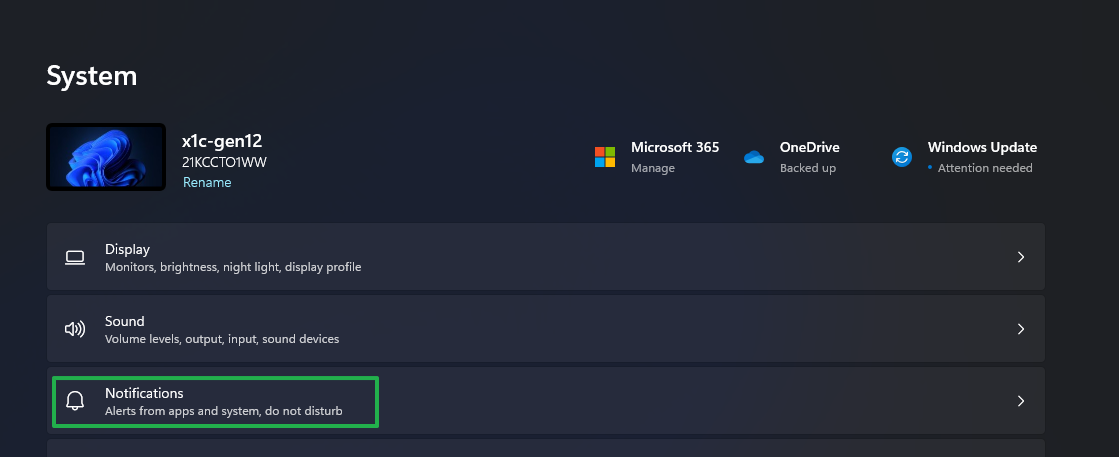Viewport: 1119px width, 457px height.
Task: Click the Windows Update sync icon
Action: tap(902, 157)
